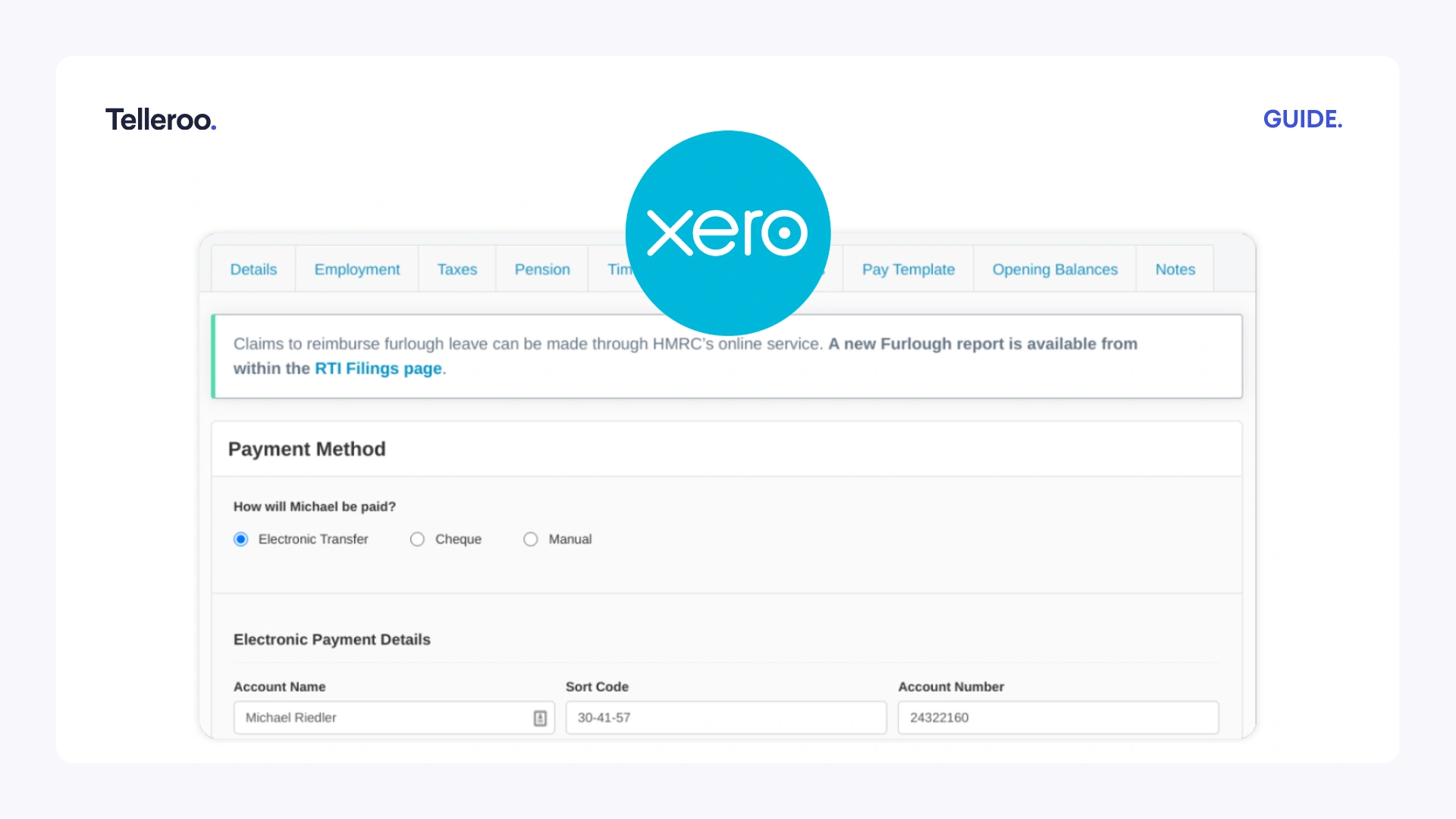Click the Account Name input field
Viewport: 1456px width, 819px height.
tap(394, 717)
